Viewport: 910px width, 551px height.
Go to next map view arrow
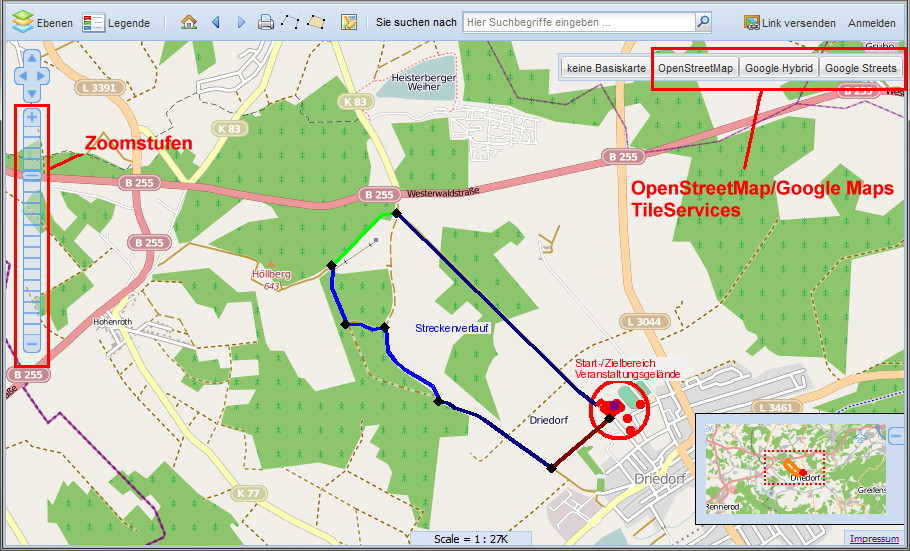pos(240,22)
